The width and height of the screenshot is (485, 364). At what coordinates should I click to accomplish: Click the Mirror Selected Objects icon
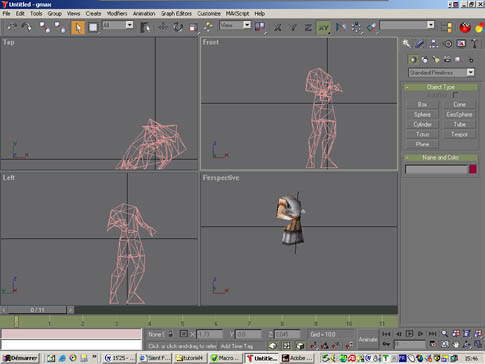click(x=341, y=27)
